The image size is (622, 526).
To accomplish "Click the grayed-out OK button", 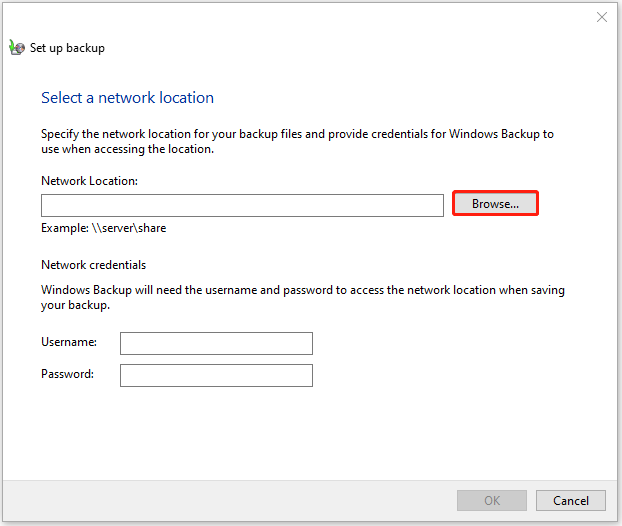I will [491, 500].
